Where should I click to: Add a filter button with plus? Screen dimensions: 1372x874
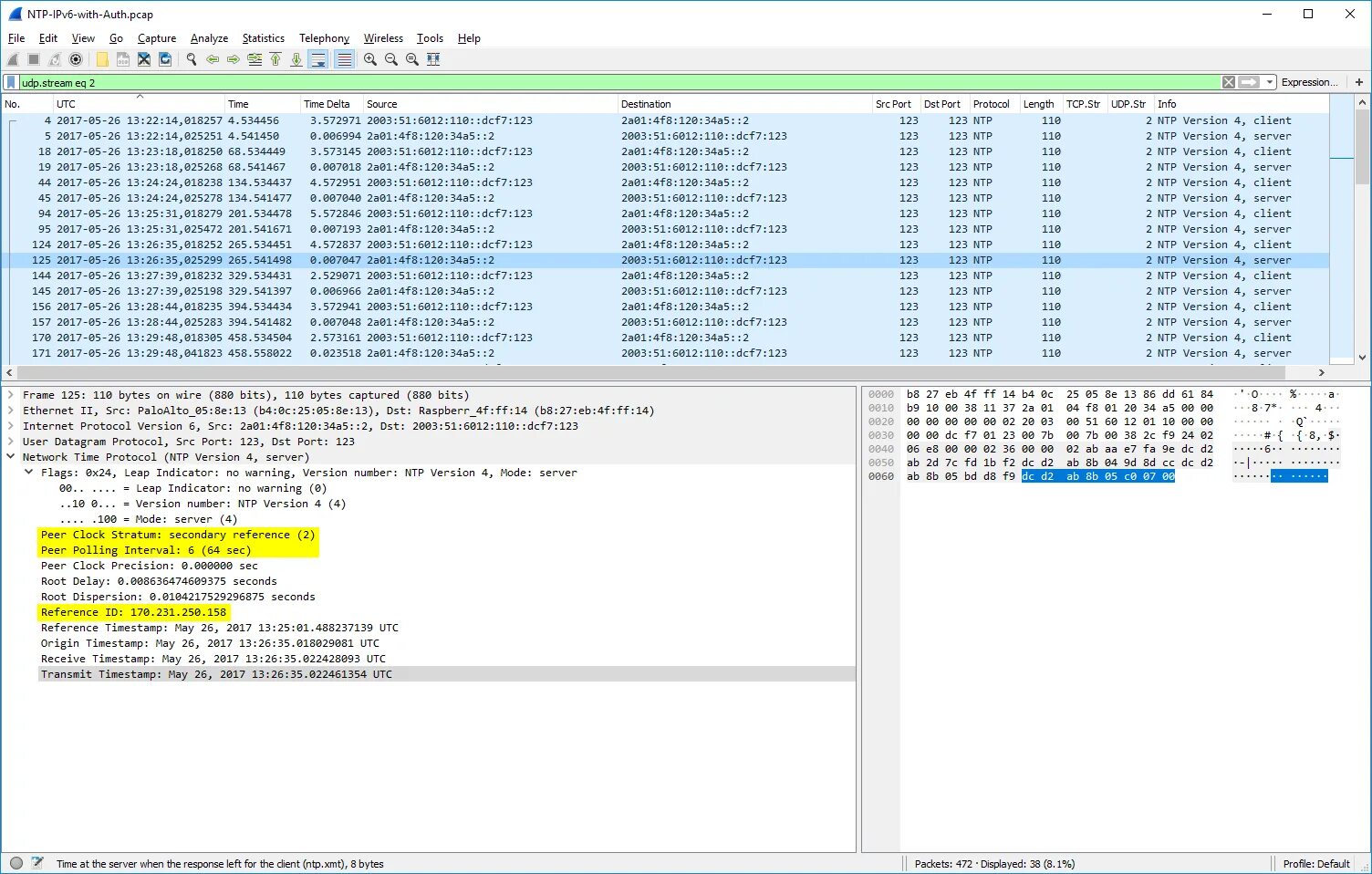point(1359,82)
